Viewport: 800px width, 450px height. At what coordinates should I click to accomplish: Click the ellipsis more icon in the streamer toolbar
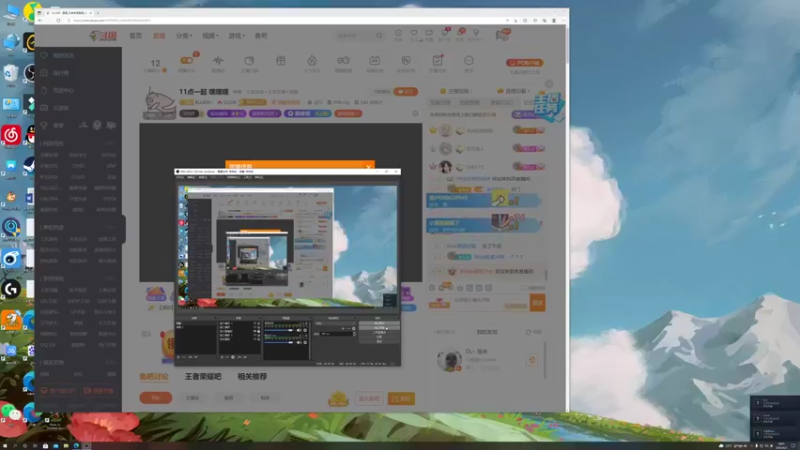point(468,61)
